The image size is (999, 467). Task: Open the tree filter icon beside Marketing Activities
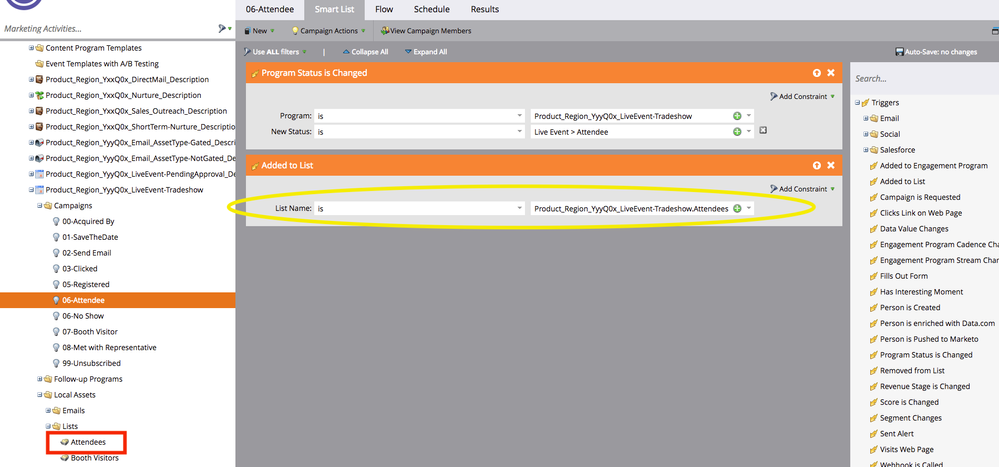(x=224, y=29)
